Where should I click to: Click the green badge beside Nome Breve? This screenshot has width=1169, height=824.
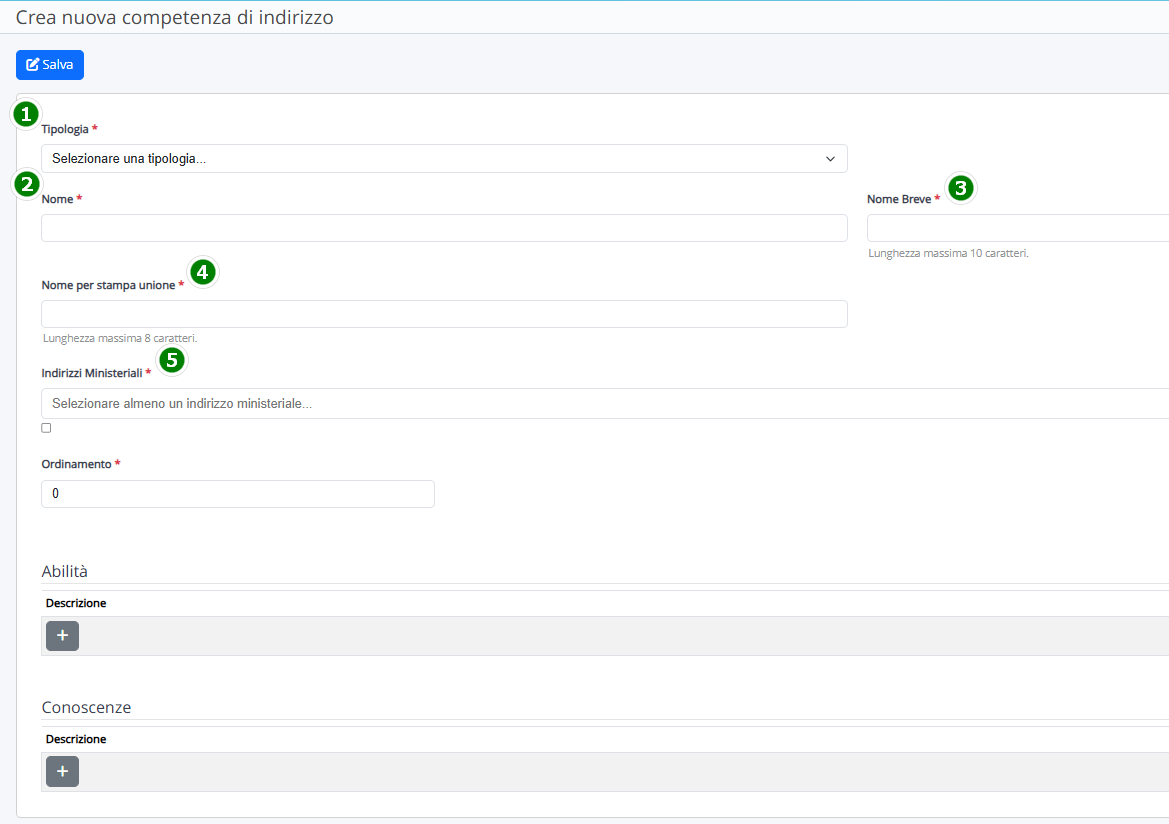coord(960,187)
